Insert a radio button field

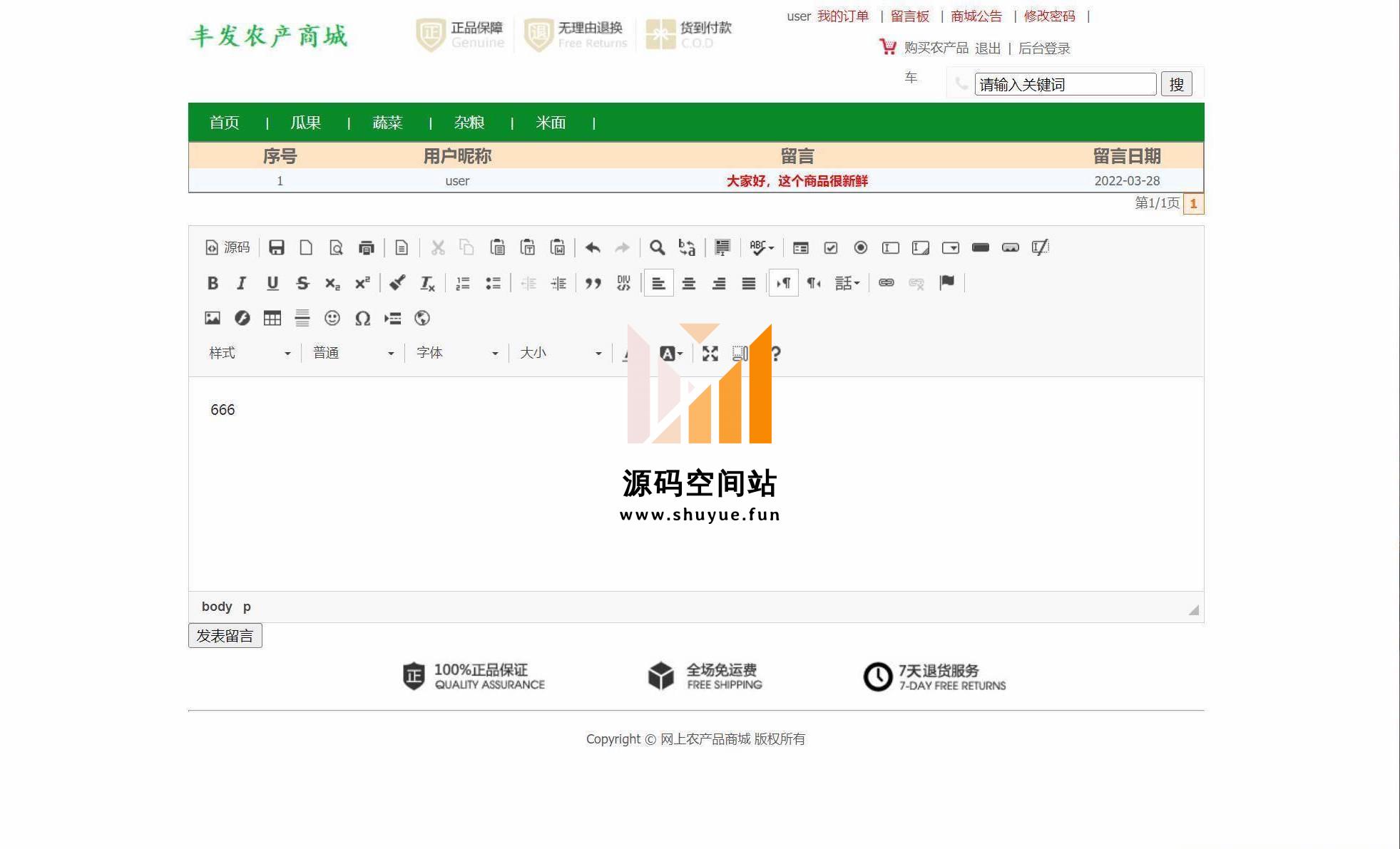pyautogui.click(x=861, y=247)
